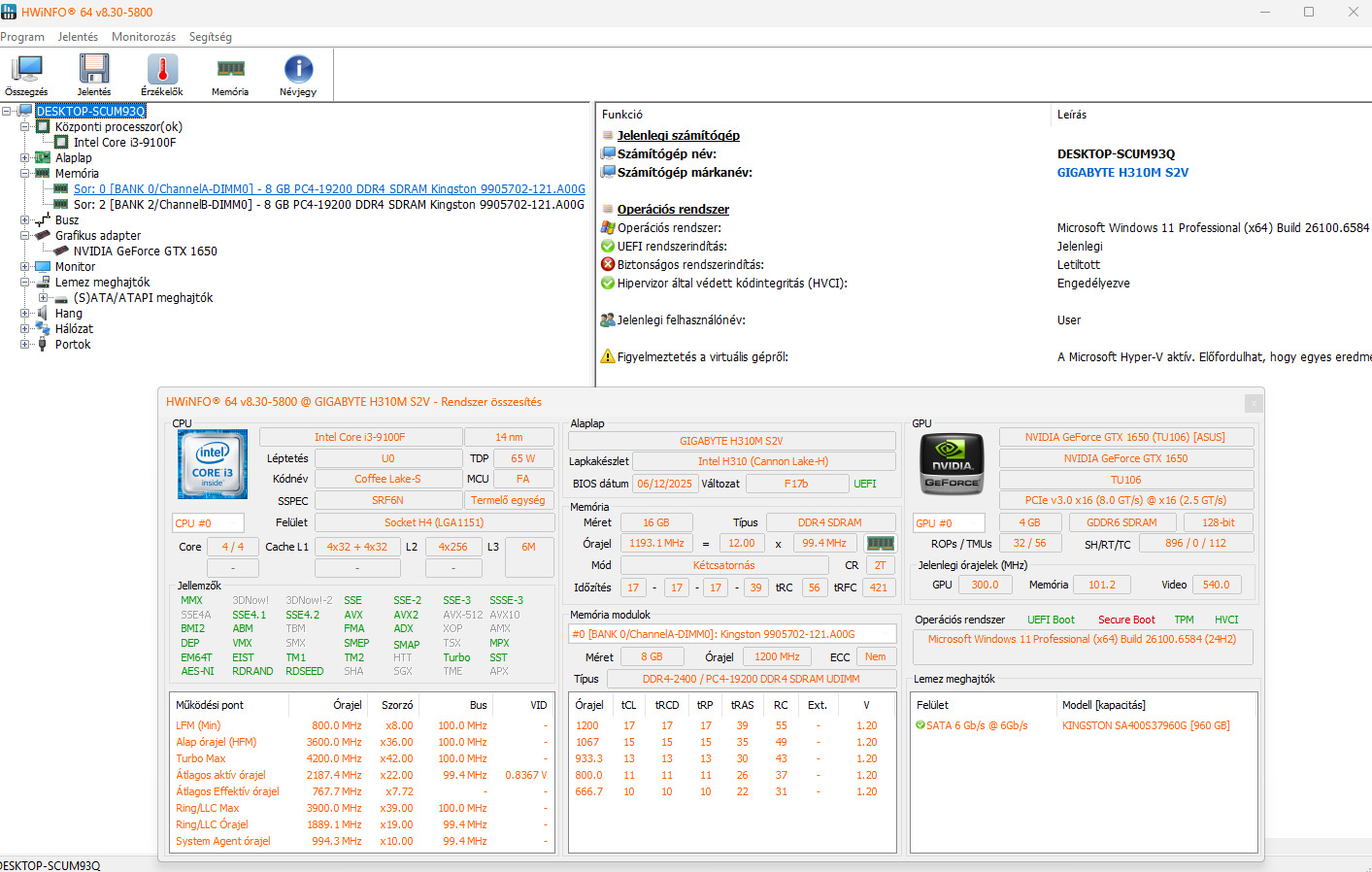
Task: Click the Monitor icon in tree
Action: point(43,266)
